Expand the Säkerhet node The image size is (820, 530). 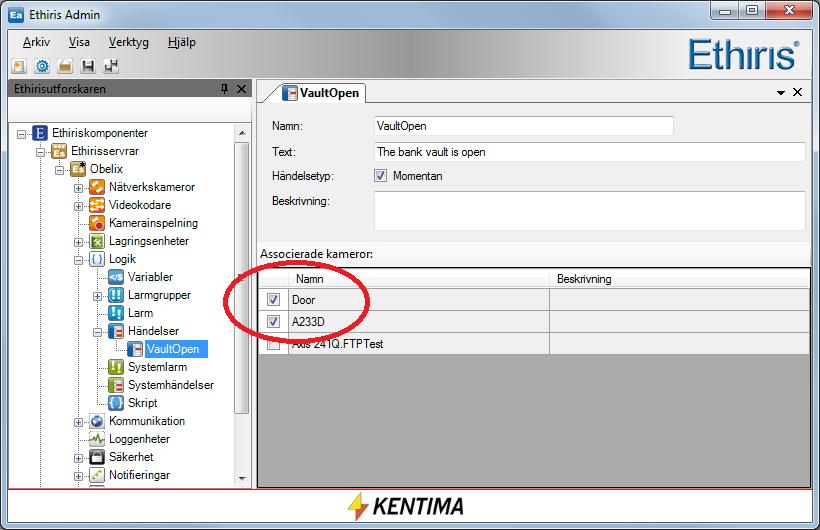point(78,458)
